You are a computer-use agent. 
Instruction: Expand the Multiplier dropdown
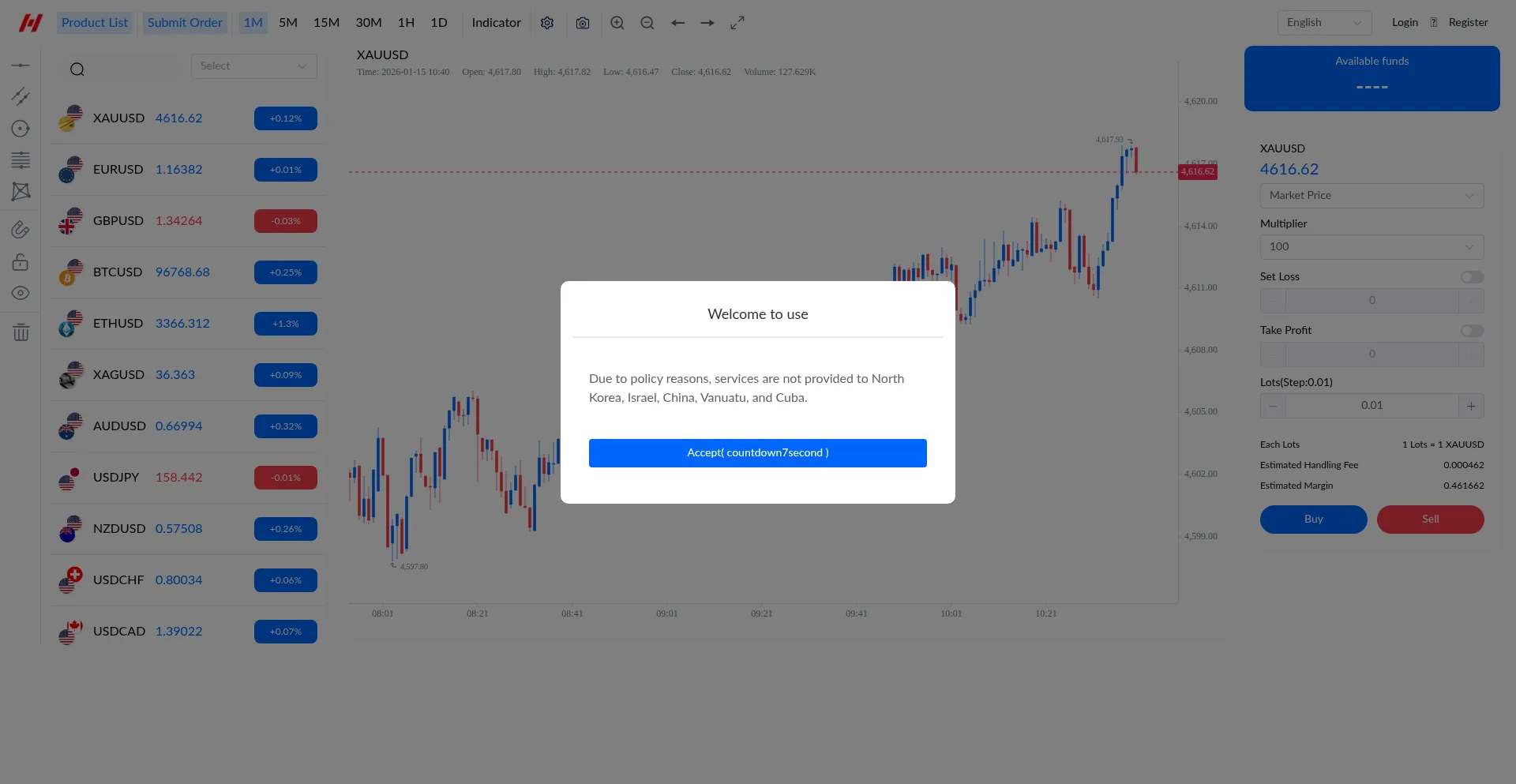[1372, 247]
